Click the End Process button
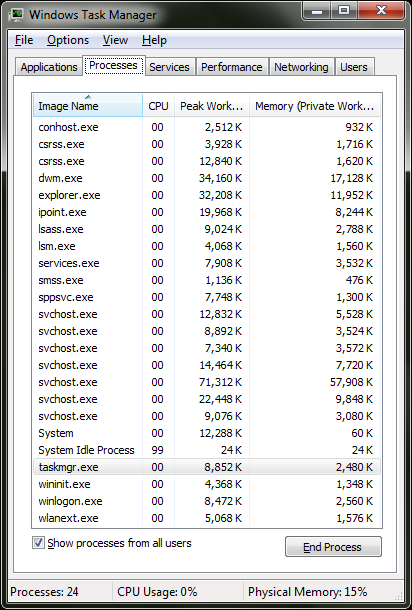412x610 pixels. (x=333, y=547)
